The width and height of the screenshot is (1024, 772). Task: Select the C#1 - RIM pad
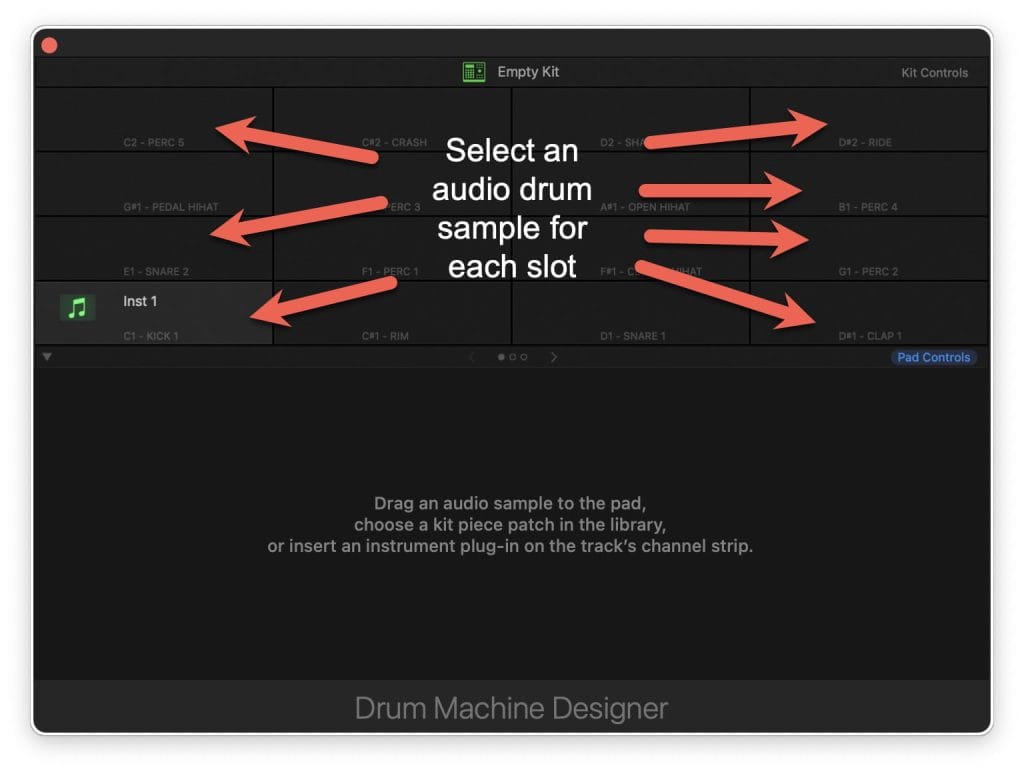click(392, 320)
